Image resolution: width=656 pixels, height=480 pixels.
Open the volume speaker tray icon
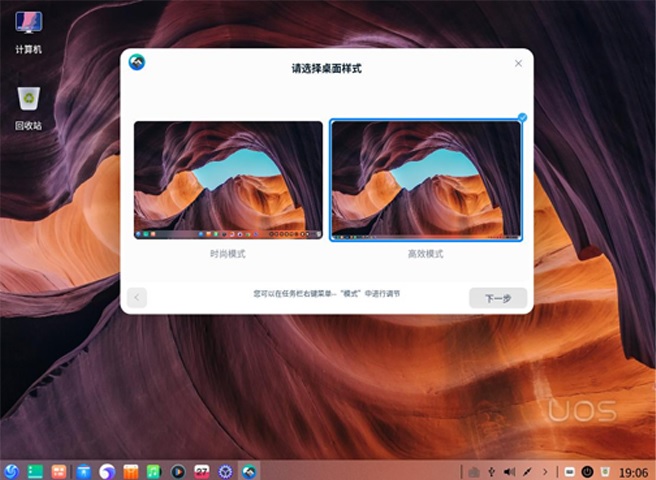click(x=509, y=472)
